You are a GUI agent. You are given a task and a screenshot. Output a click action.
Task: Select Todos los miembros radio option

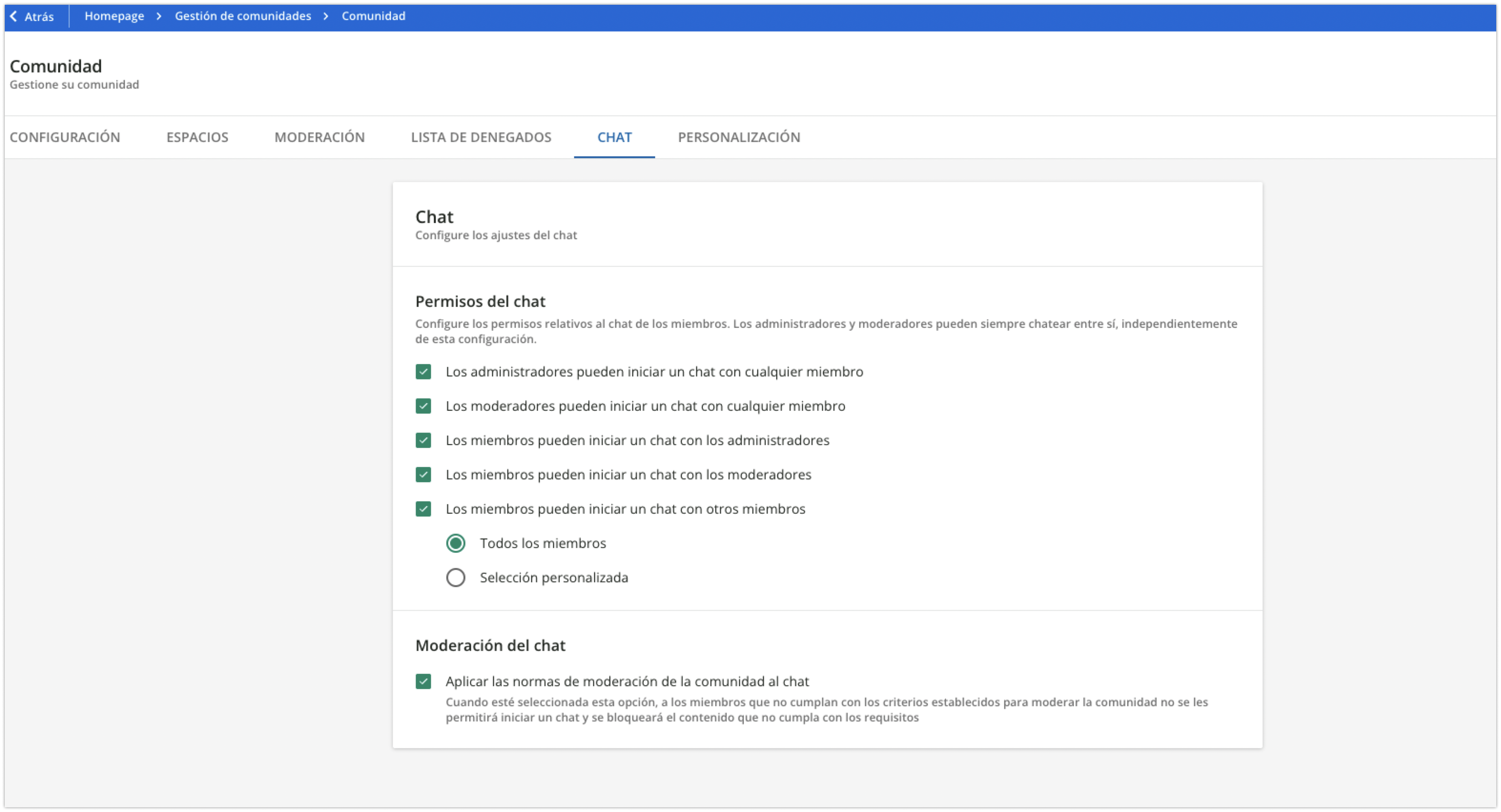(x=456, y=543)
